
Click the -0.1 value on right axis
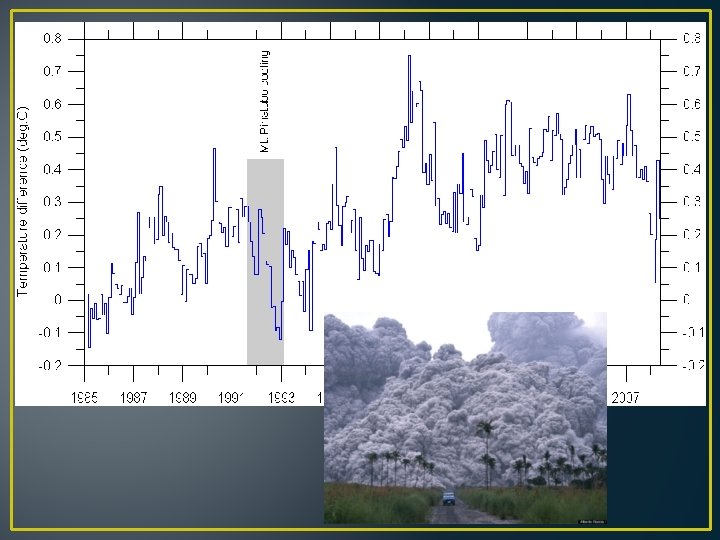pyautogui.click(x=693, y=332)
